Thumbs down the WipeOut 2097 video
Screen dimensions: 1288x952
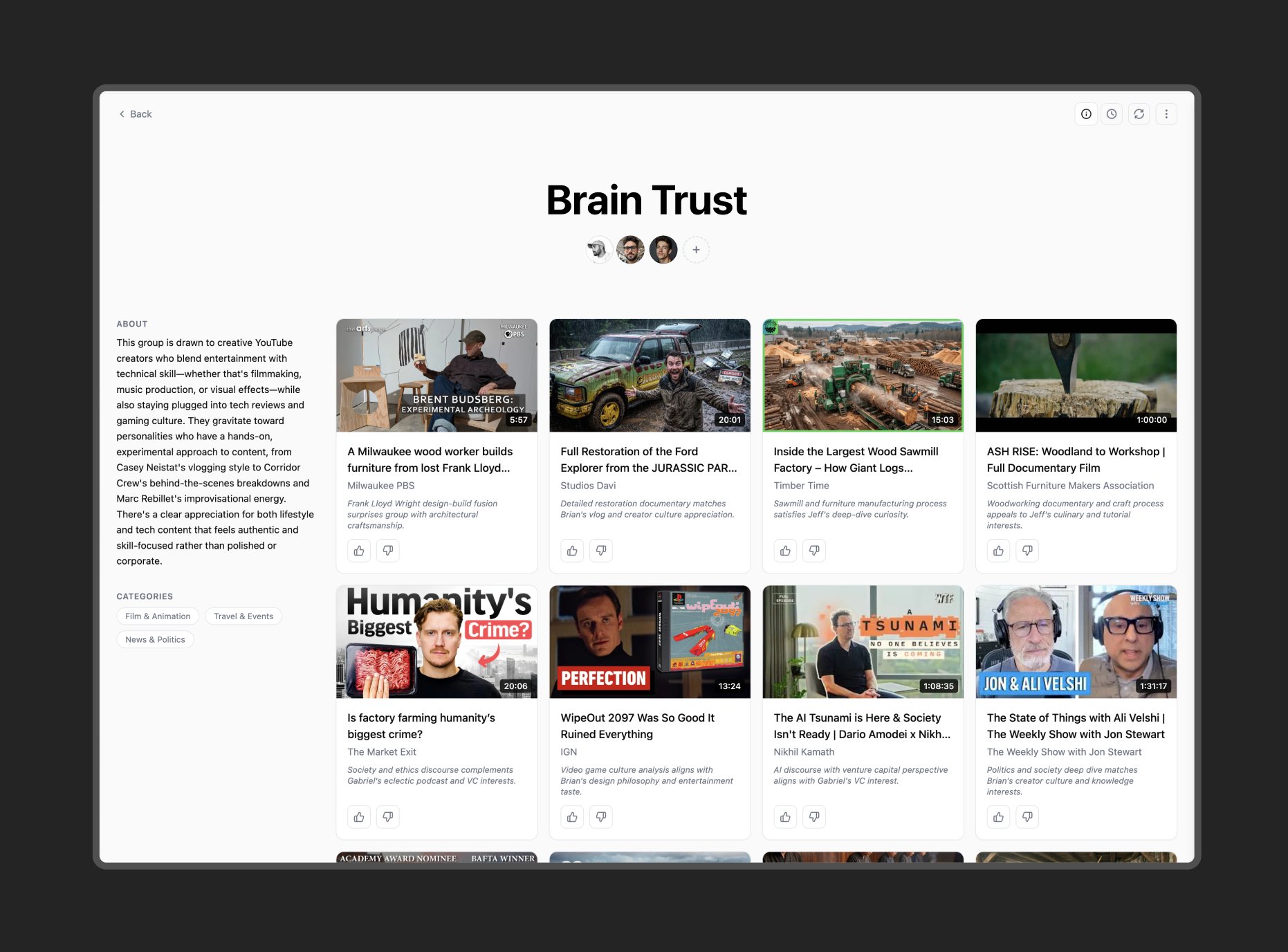click(601, 817)
